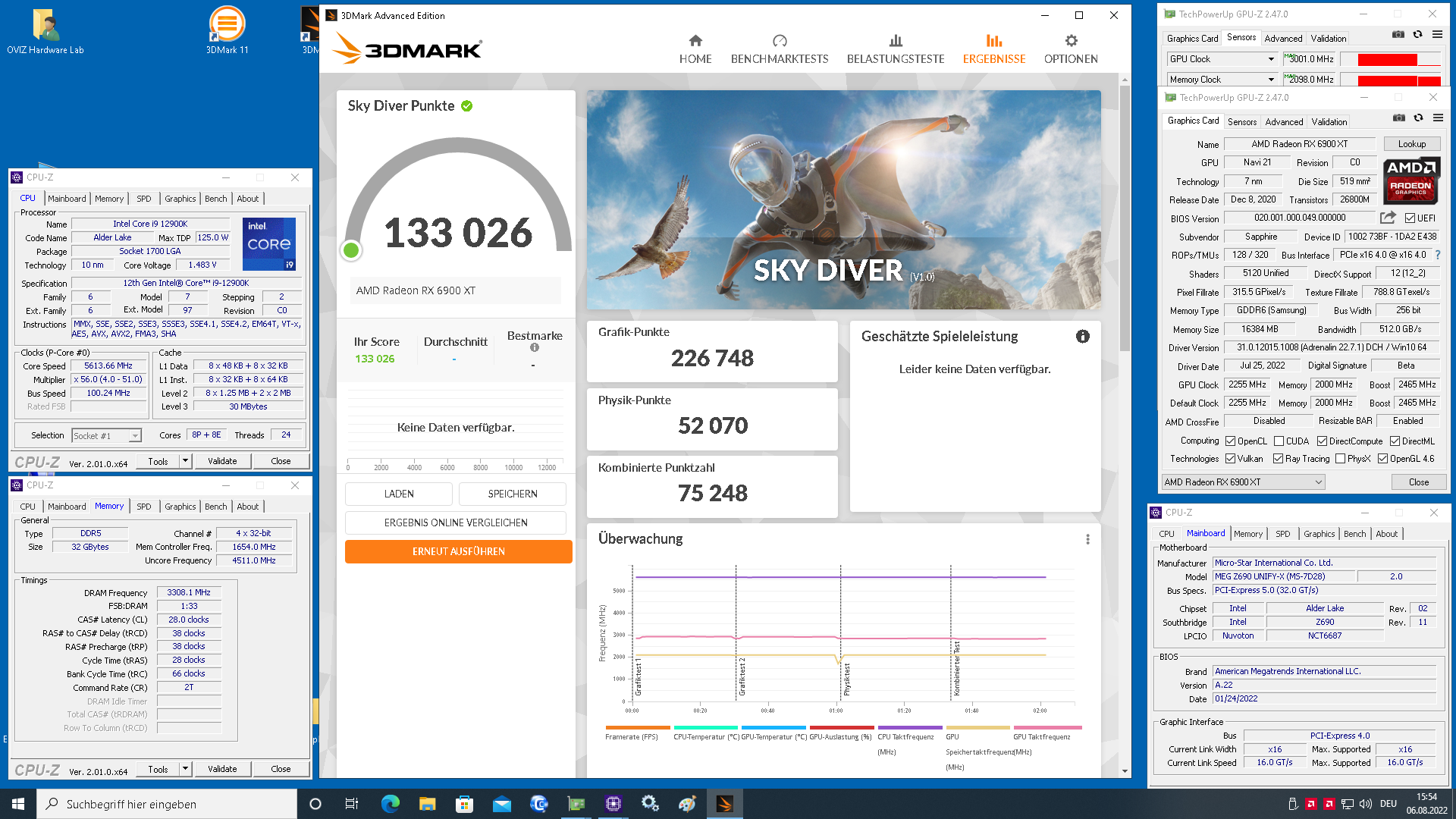Screen dimensions: 1456x819
Task: Open GPU-Z hamburger menu in front window
Action: pyautogui.click(x=1438, y=118)
